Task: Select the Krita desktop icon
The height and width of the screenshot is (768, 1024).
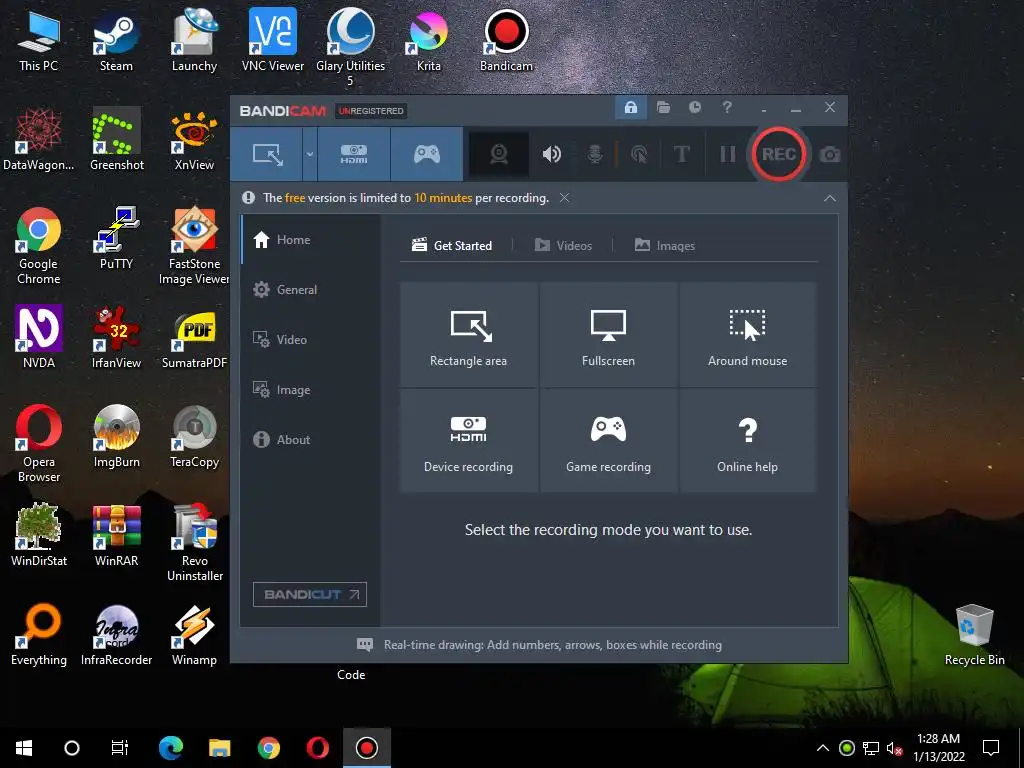Action: click(x=428, y=40)
